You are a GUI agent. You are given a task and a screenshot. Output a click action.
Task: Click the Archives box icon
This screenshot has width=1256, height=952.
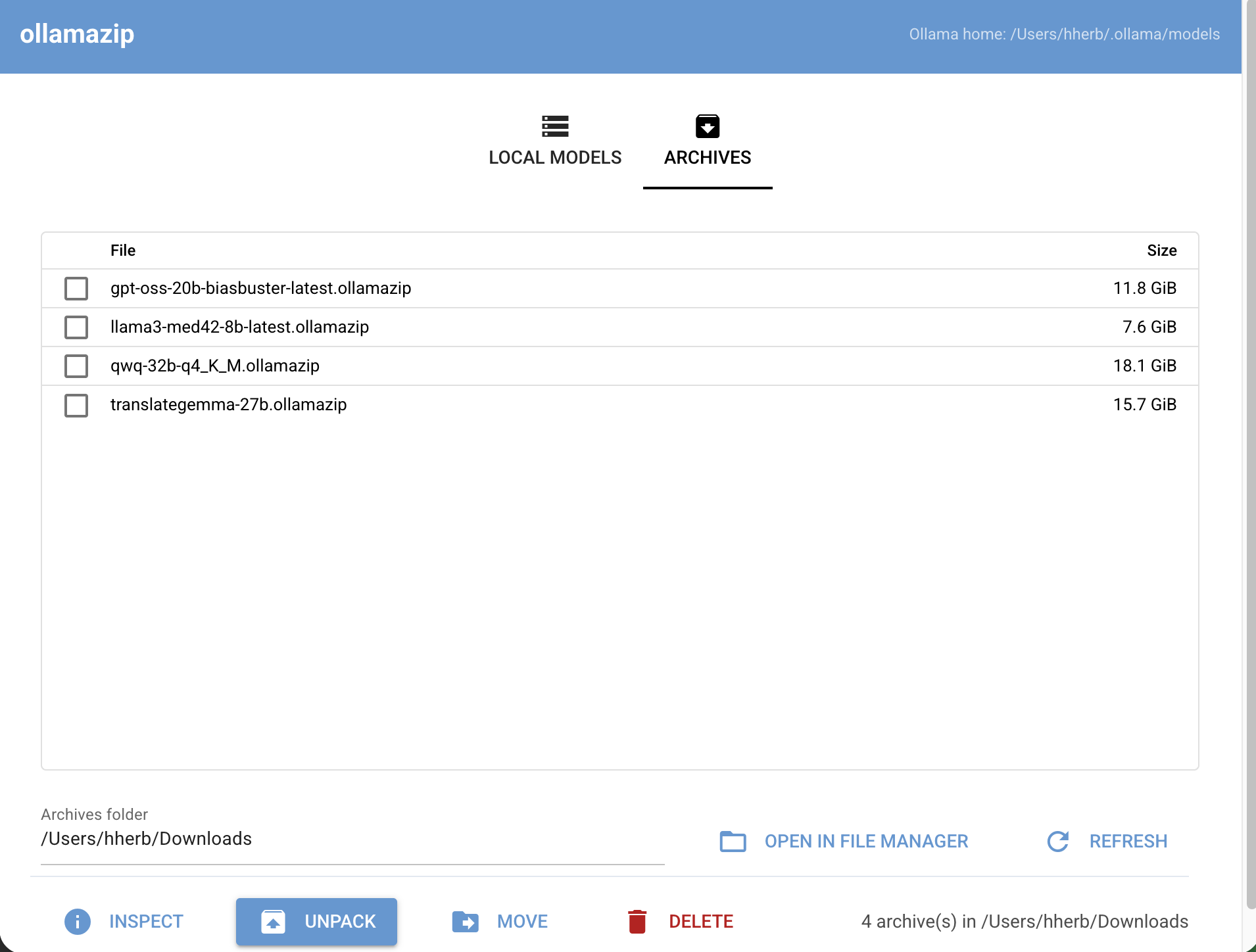coord(708,126)
